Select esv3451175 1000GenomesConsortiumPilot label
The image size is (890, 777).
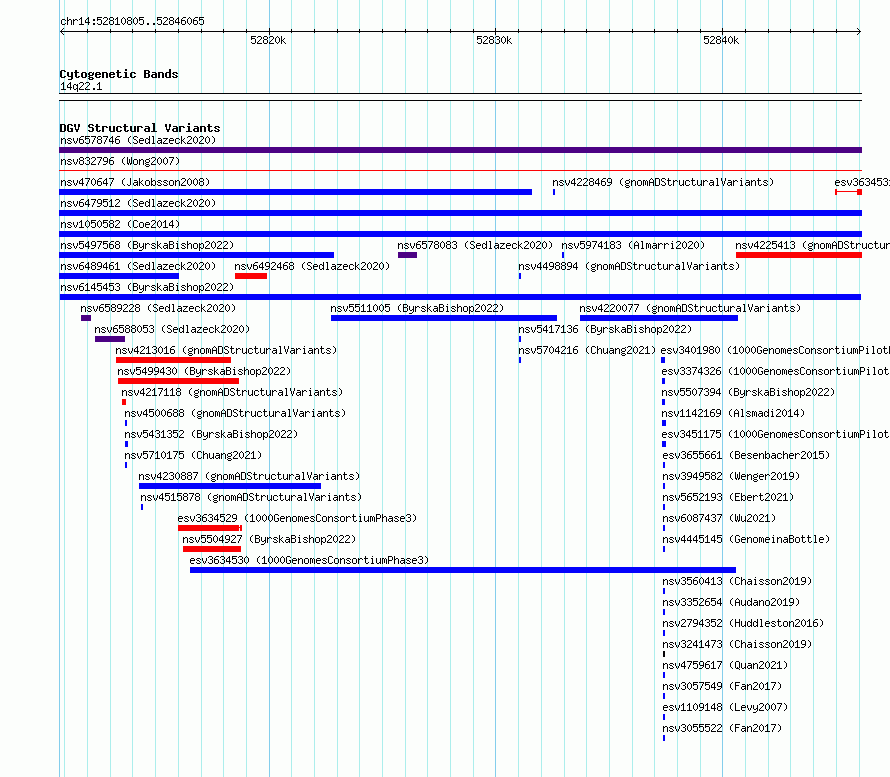coord(775,434)
